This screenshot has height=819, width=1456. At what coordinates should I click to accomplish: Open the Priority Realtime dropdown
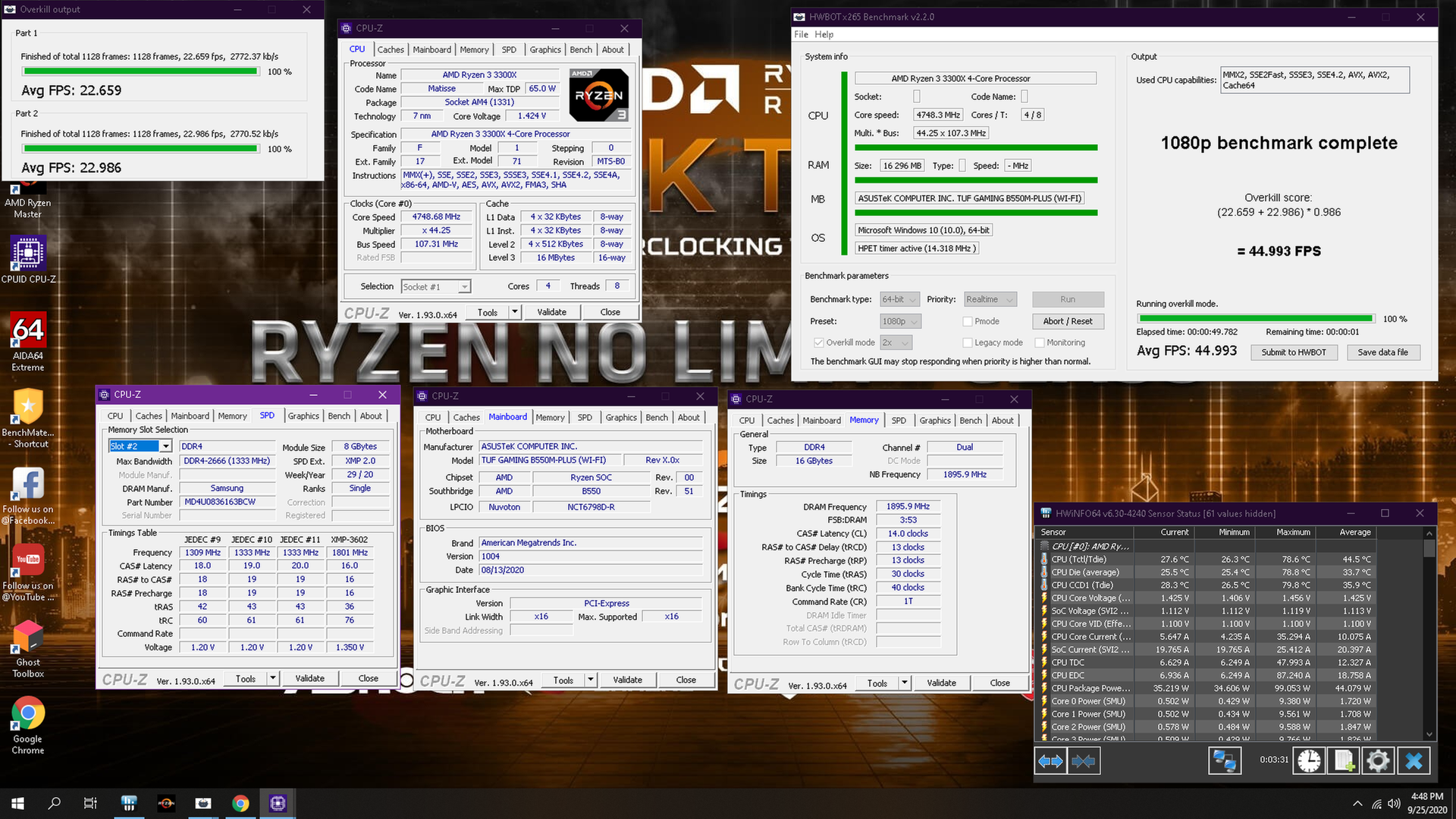click(989, 300)
